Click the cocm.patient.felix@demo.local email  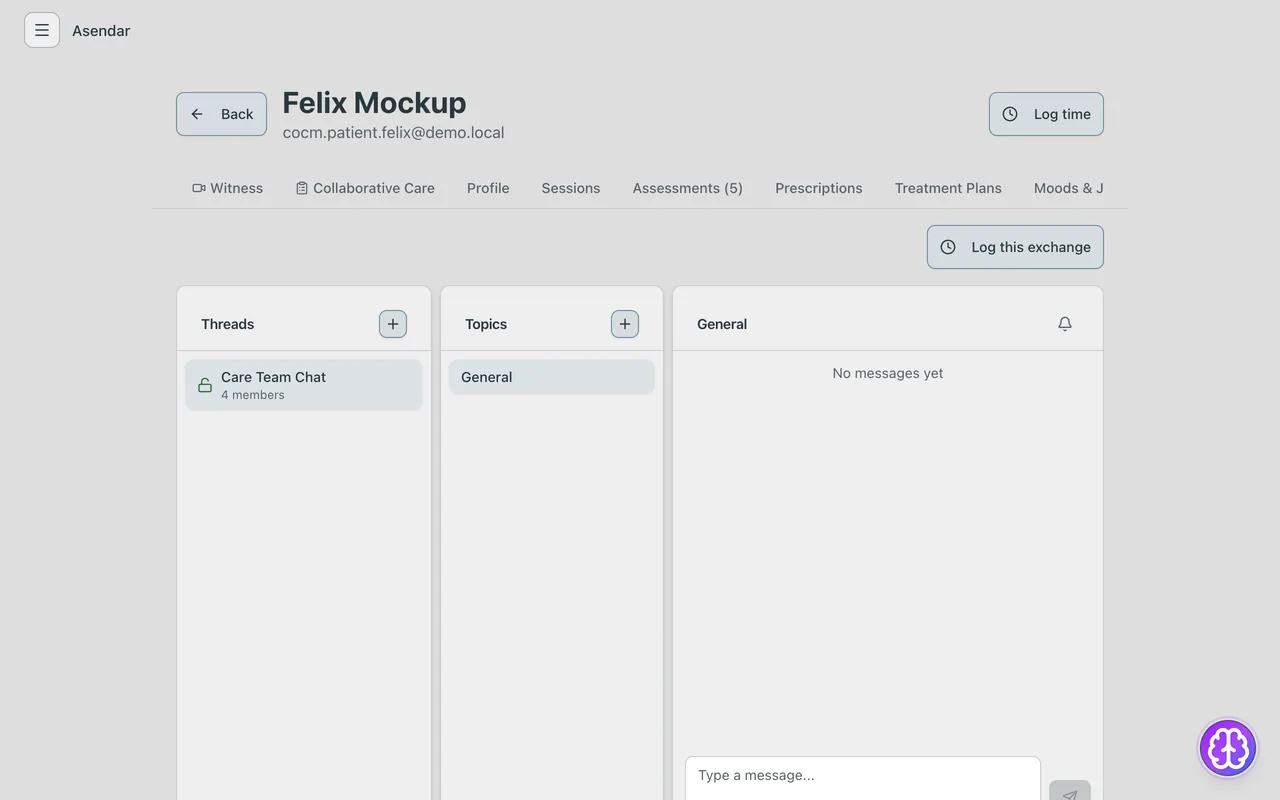393,132
